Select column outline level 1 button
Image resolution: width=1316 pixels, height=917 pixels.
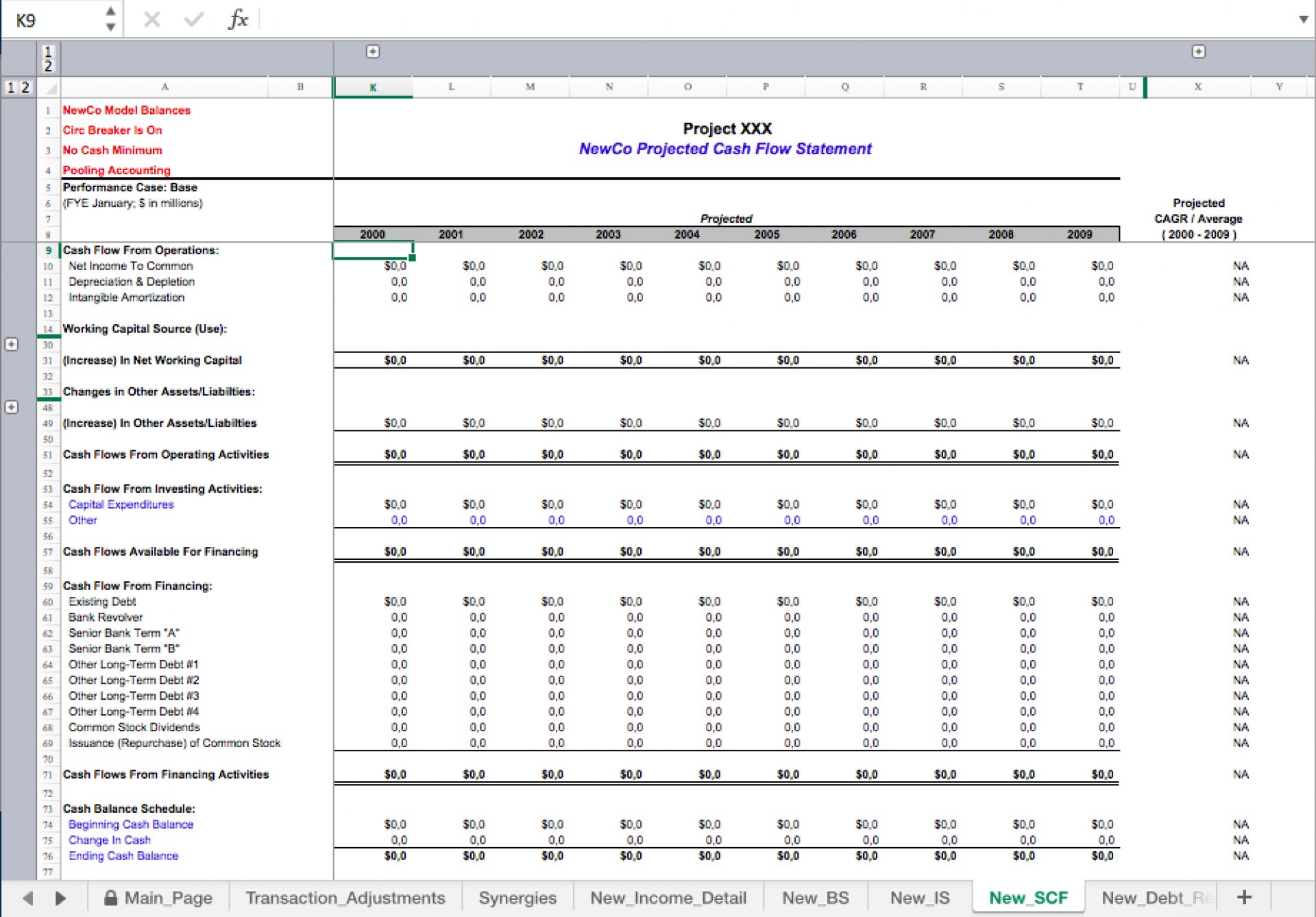(x=48, y=52)
